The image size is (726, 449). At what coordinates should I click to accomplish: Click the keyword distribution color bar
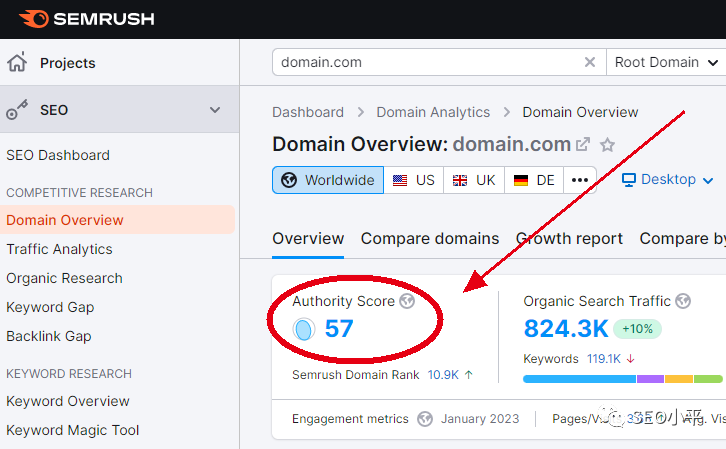623,379
